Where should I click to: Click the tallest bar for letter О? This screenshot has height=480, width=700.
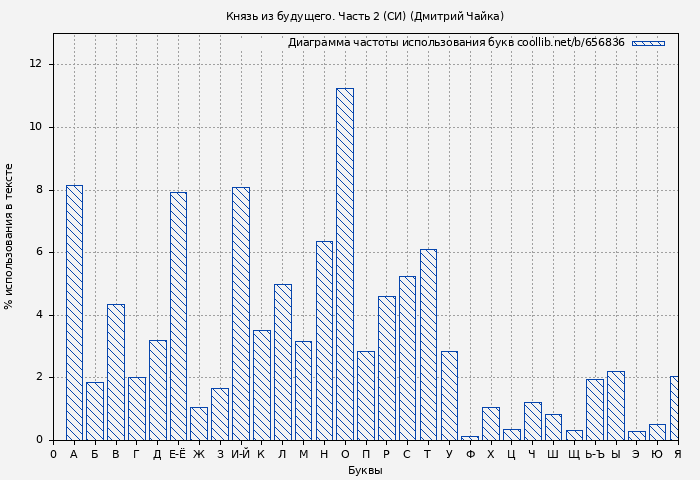[x=345, y=264]
